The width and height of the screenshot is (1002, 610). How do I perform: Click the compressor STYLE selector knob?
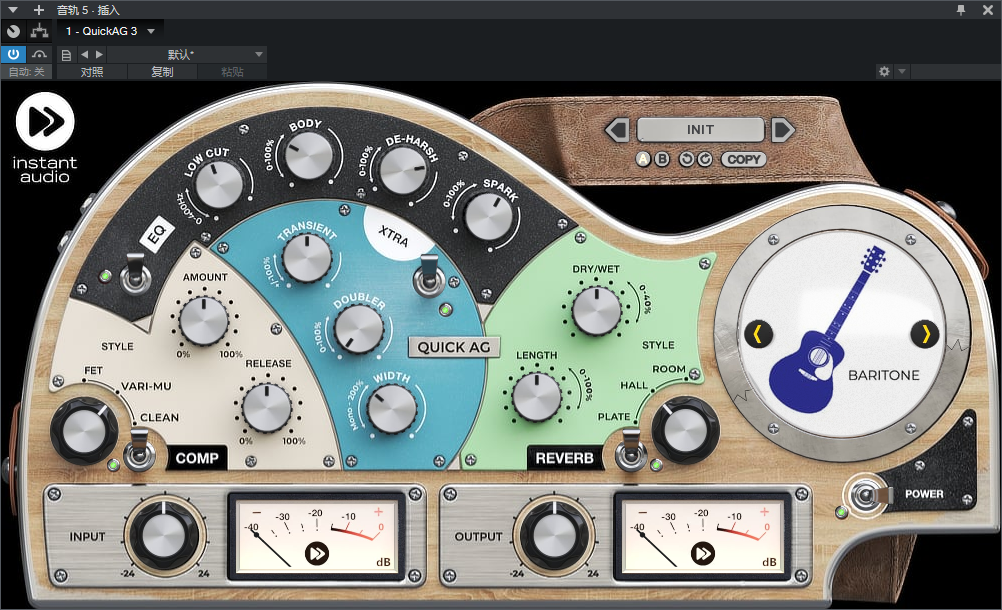(83, 431)
